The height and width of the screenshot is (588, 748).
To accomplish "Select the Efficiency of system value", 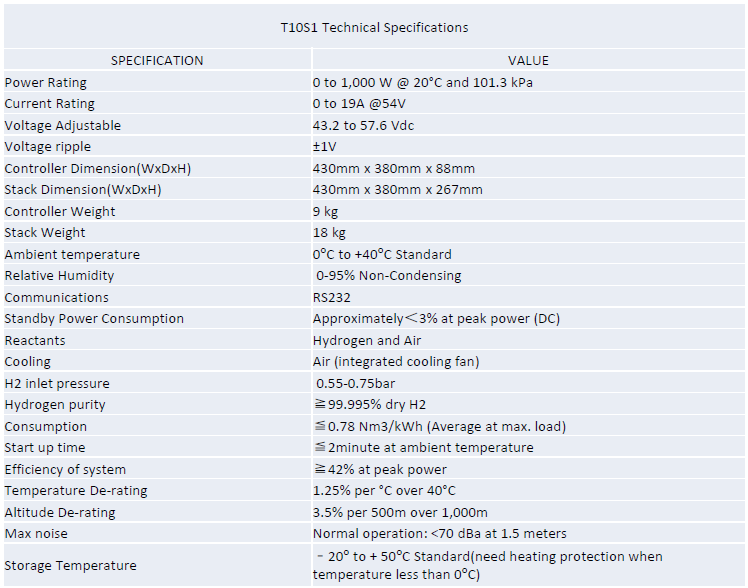I will tap(381, 470).
